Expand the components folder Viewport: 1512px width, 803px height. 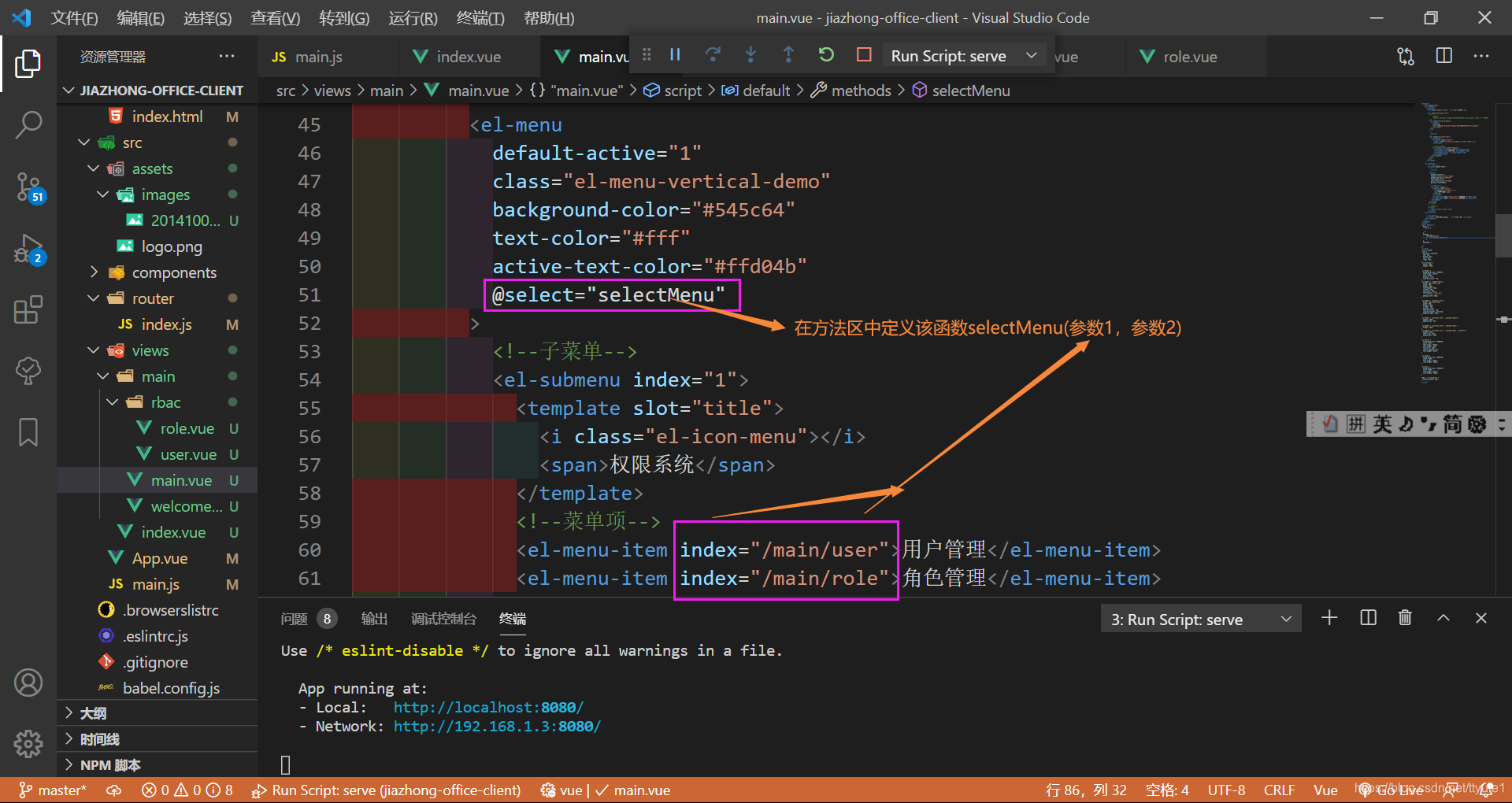[174, 272]
